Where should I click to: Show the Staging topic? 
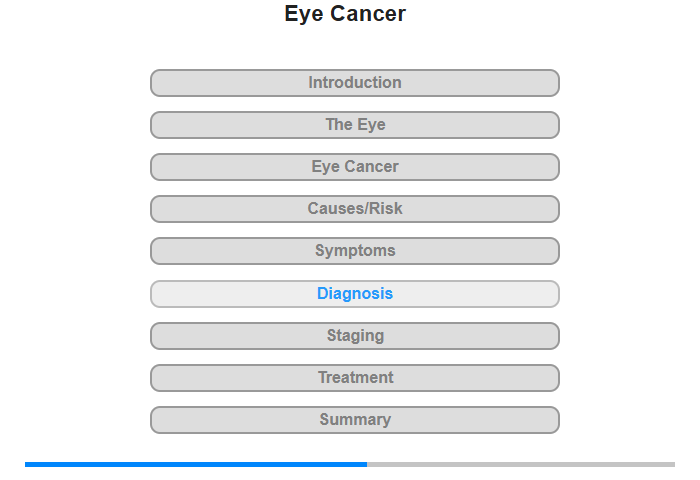coord(355,336)
